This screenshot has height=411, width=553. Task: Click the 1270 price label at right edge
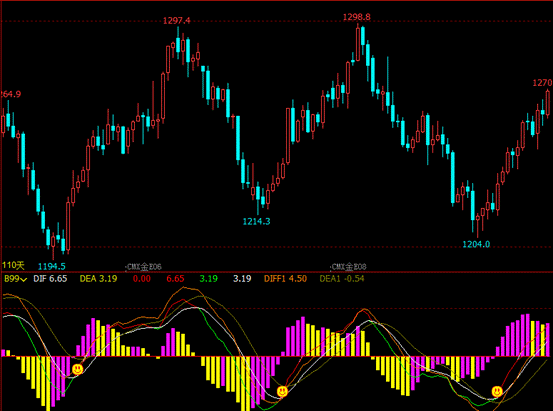coord(542,83)
